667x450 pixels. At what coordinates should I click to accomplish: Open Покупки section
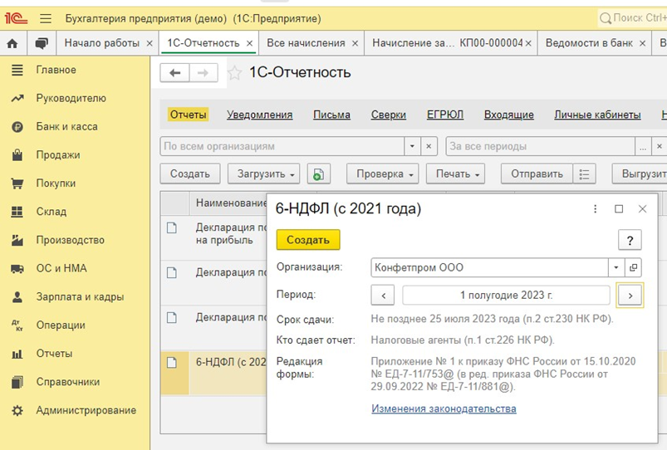tap(56, 183)
